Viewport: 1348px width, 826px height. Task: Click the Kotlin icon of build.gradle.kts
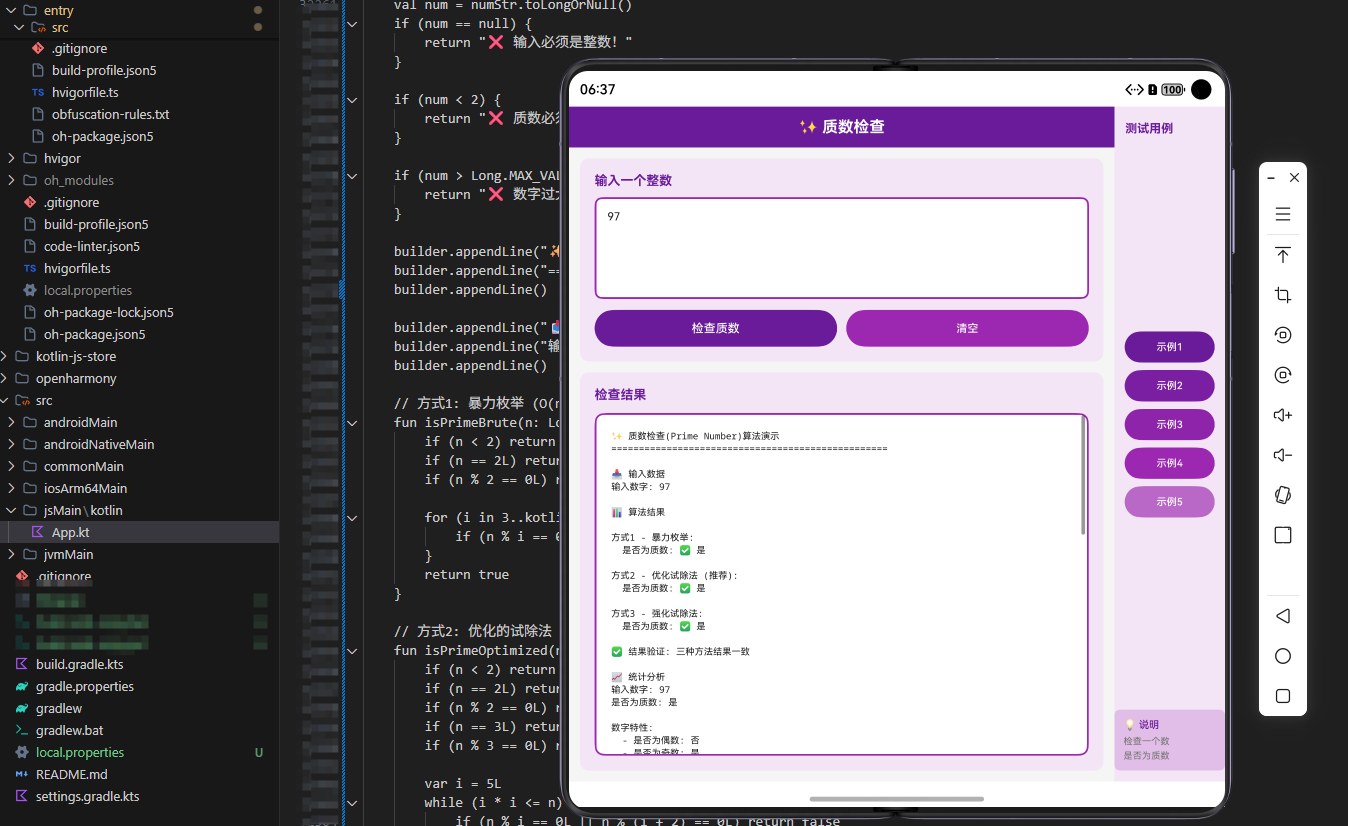pos(21,664)
